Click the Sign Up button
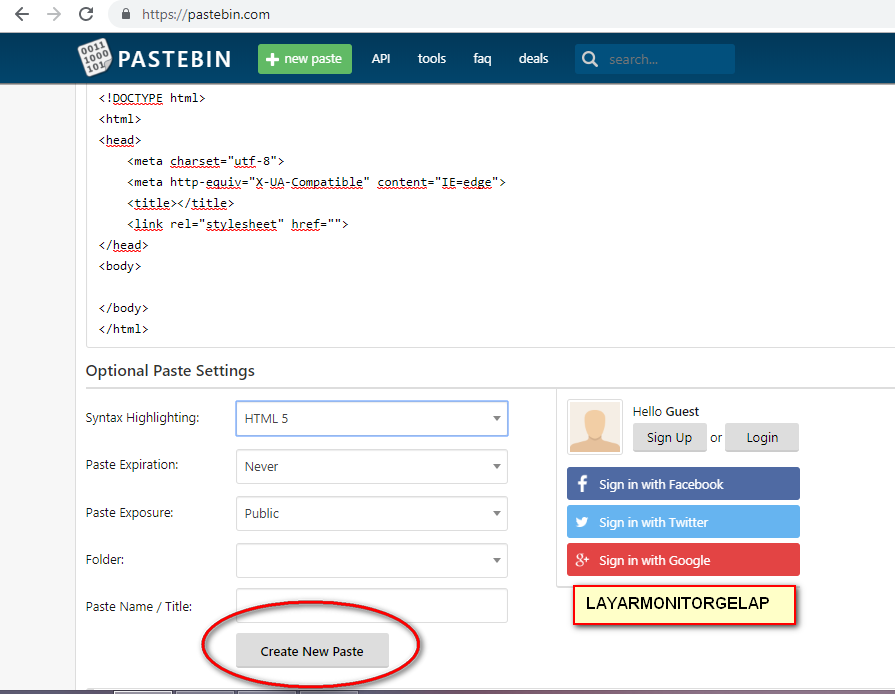895x694 pixels. [669, 437]
